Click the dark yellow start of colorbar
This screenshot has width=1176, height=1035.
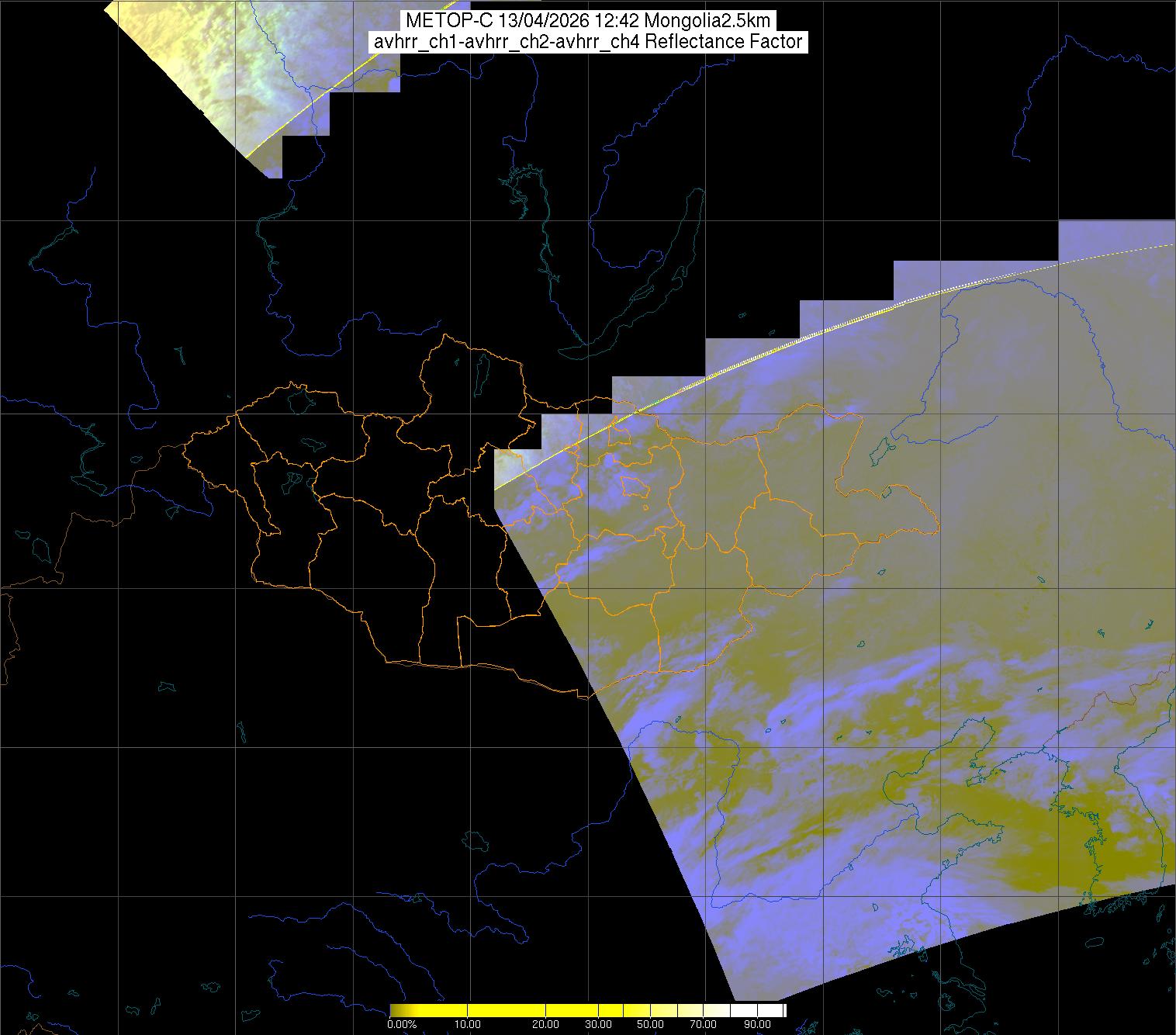pyautogui.click(x=397, y=1010)
